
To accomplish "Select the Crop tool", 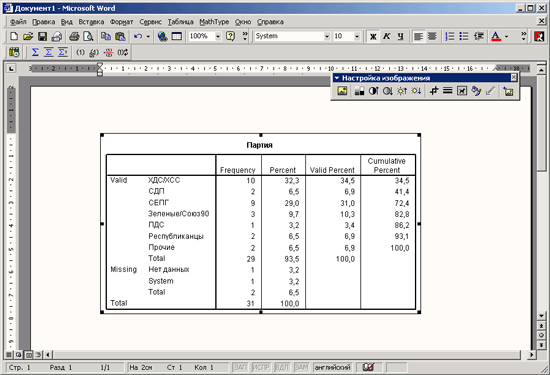I will [x=434, y=91].
